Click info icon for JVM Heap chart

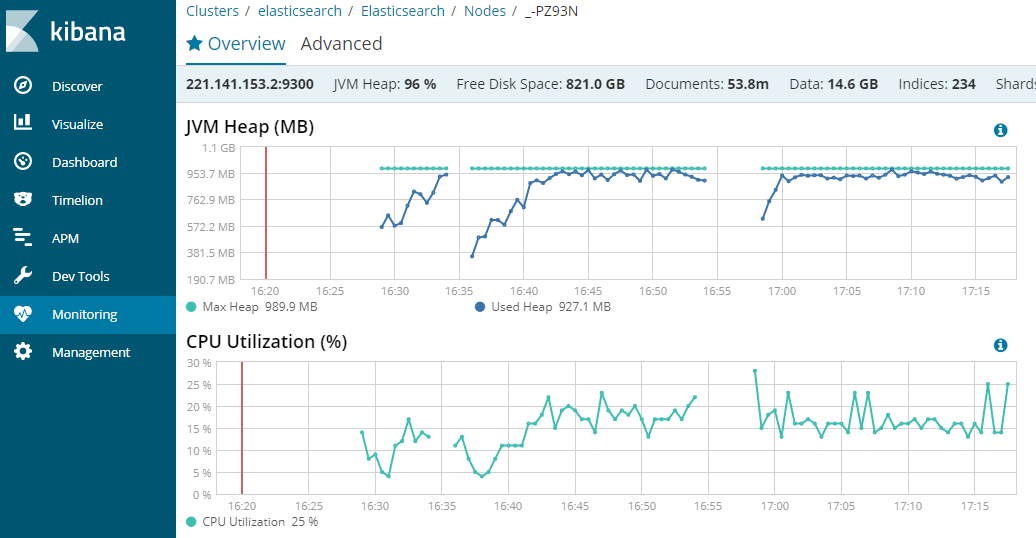(x=1000, y=130)
